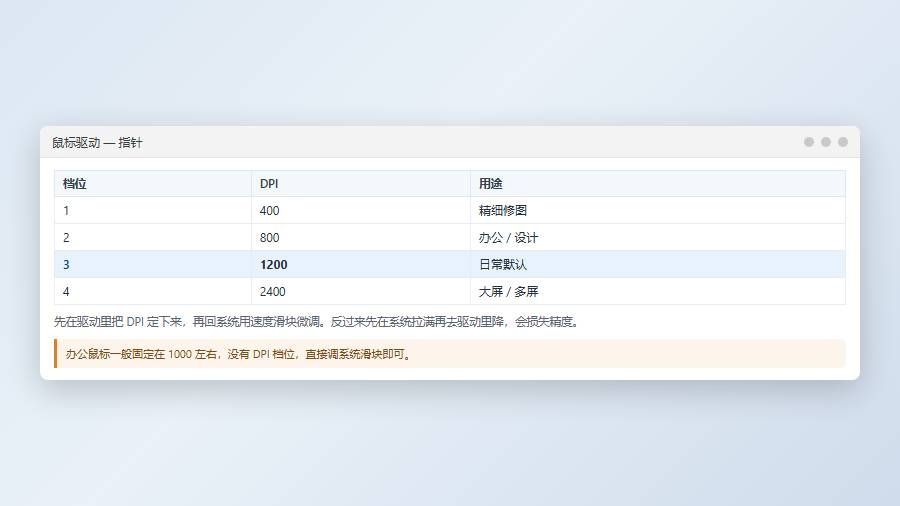Select the 2400 DPI cell
The width and height of the screenshot is (900, 506).
click(360, 291)
